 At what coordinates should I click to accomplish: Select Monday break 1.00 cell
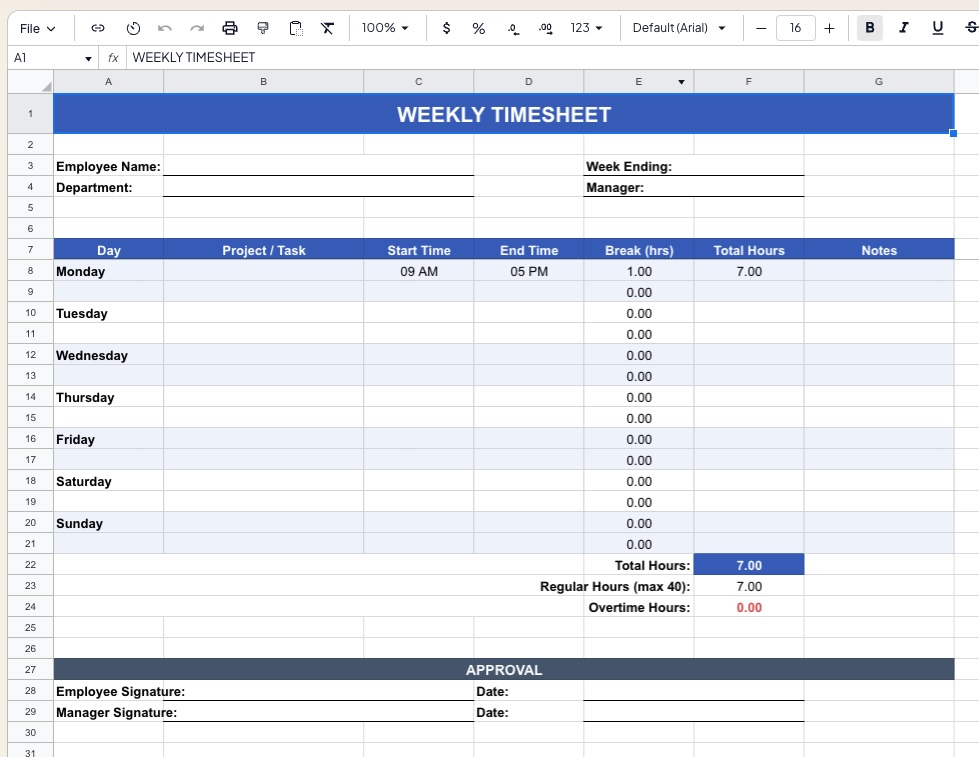(x=639, y=271)
